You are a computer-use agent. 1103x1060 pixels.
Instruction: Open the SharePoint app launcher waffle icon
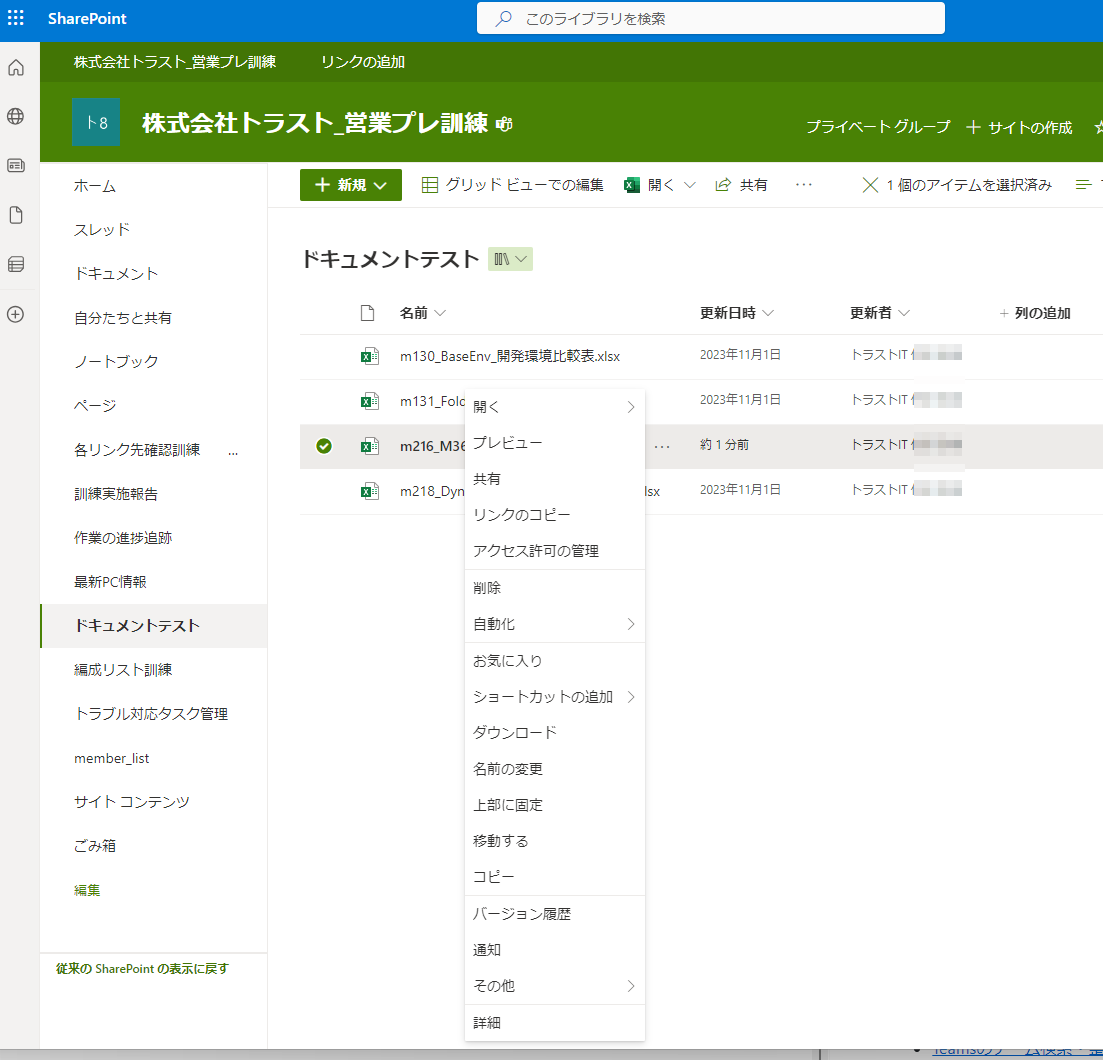pos(15,18)
